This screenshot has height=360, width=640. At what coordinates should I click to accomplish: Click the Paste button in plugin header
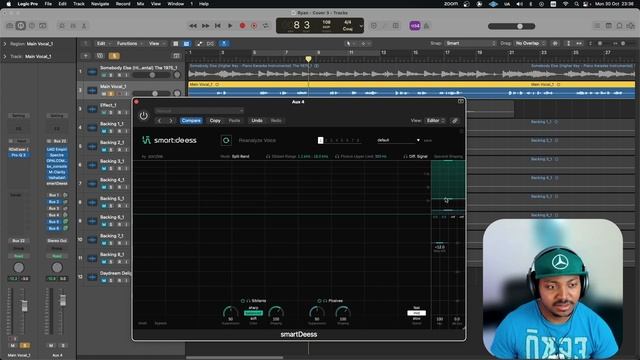coord(234,121)
